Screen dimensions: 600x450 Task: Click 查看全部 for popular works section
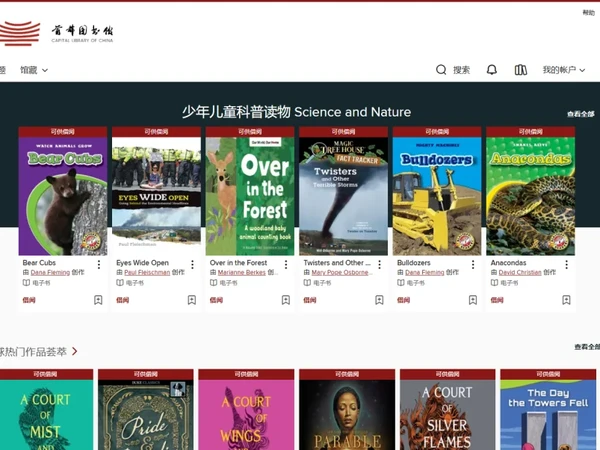point(587,347)
